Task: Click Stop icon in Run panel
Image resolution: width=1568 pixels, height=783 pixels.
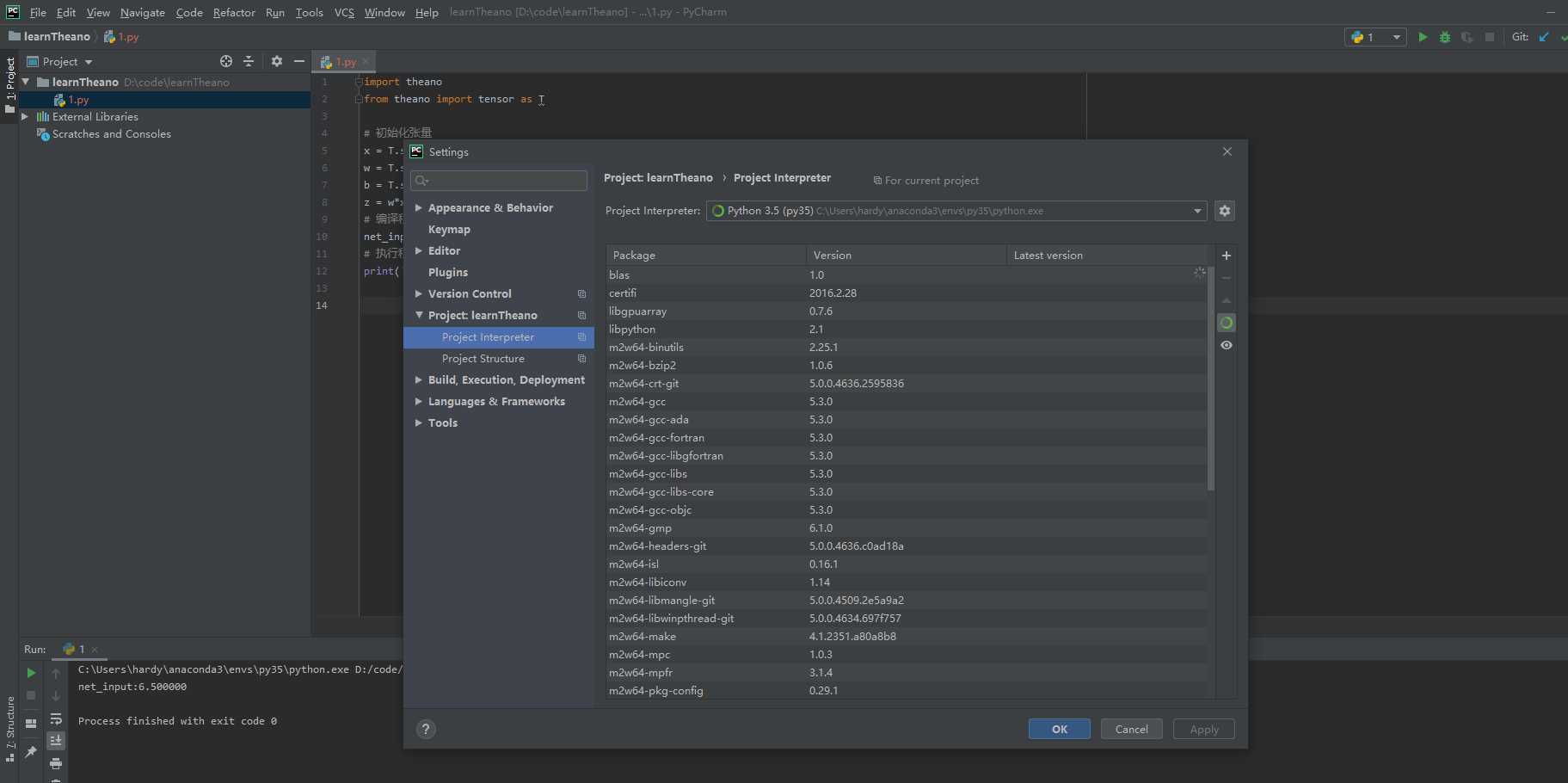Action: (31, 695)
